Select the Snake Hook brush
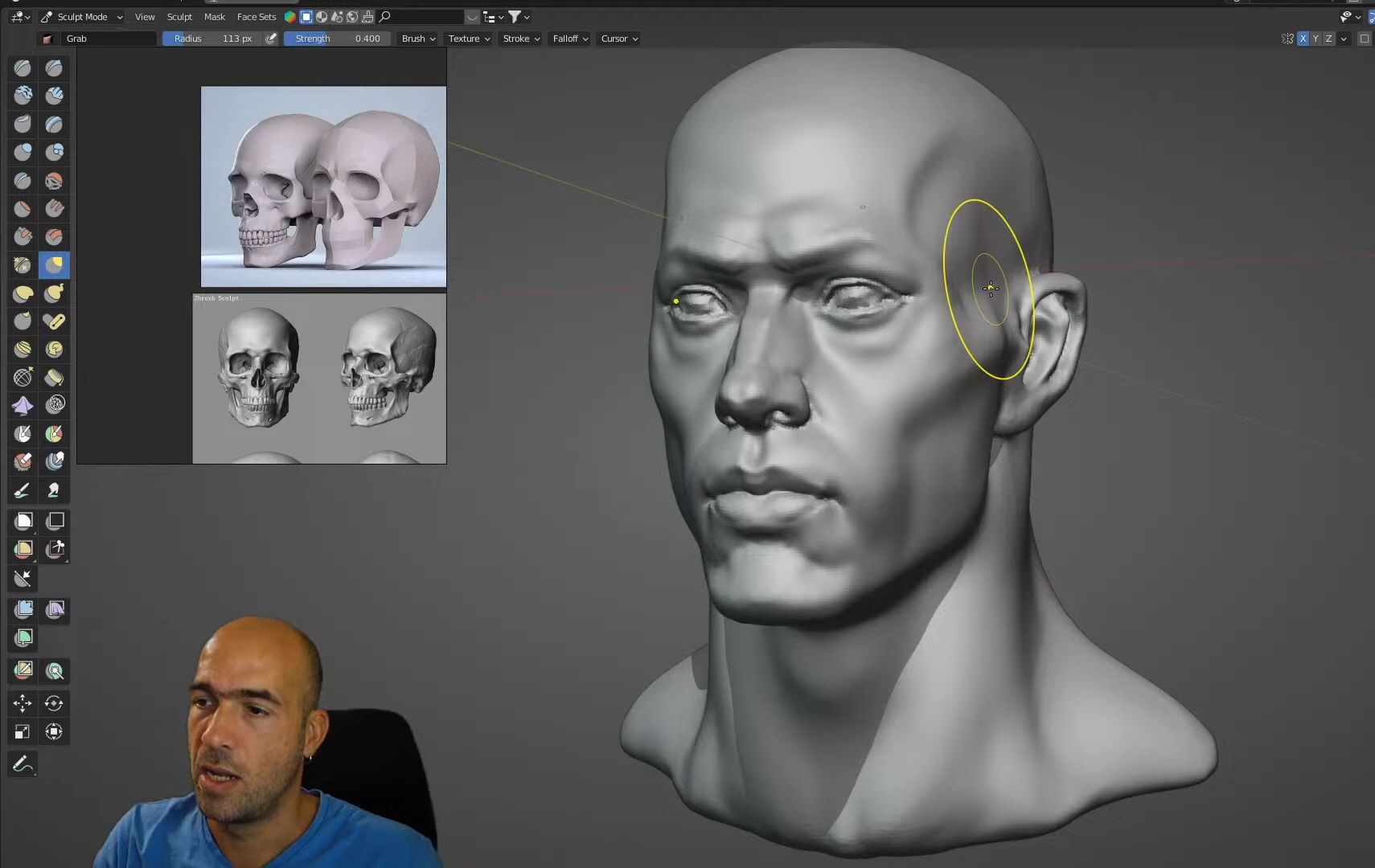The image size is (1375, 868). (x=54, y=293)
